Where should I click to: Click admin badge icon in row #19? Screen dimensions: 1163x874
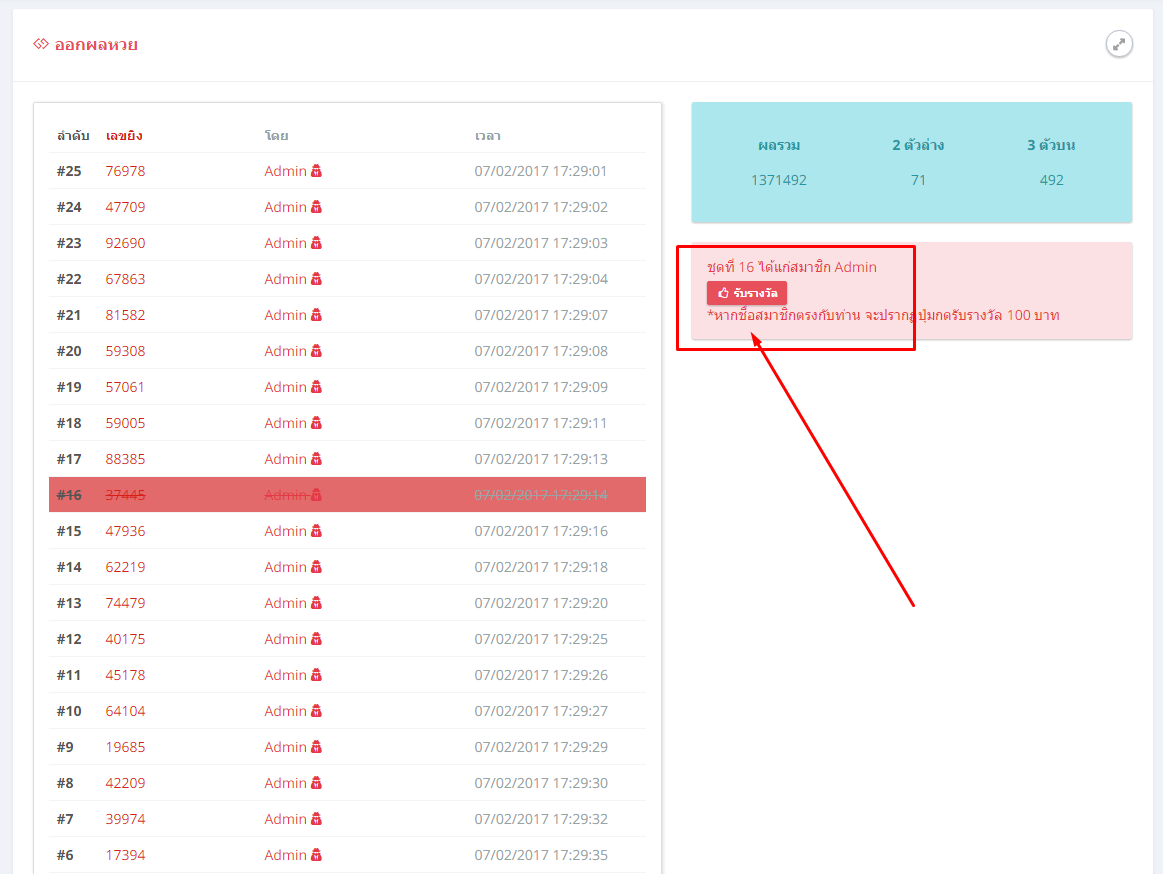click(316, 387)
